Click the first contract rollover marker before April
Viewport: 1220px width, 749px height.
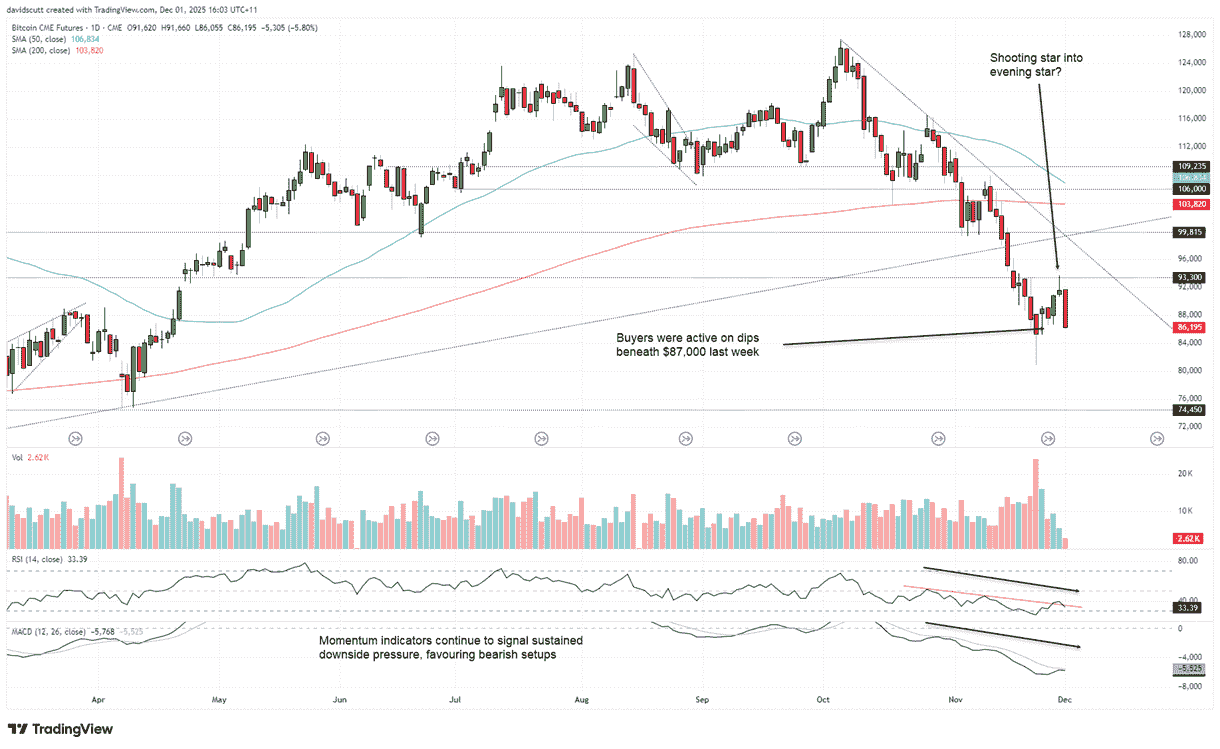click(75, 438)
